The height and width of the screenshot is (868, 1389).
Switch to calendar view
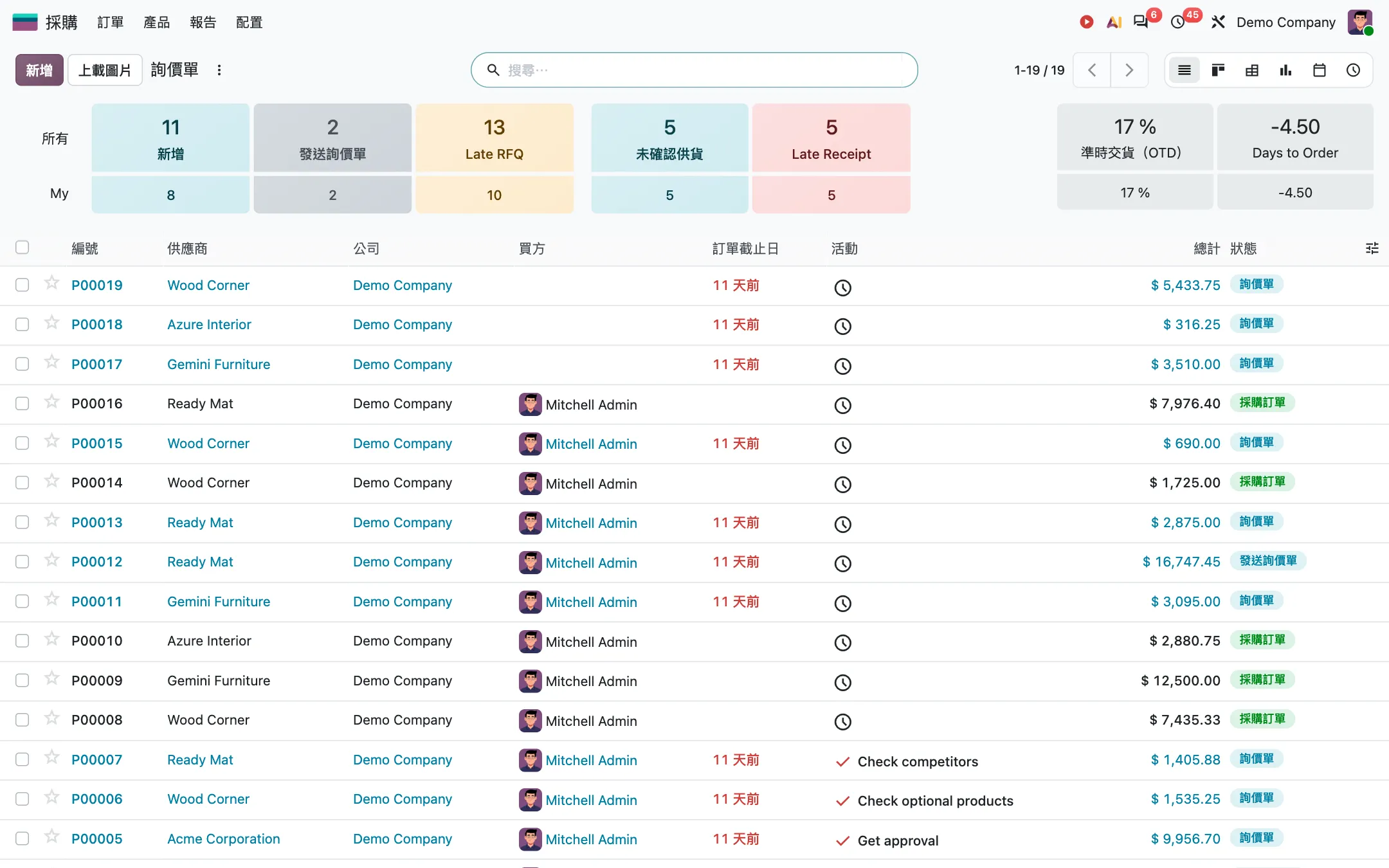(1320, 70)
